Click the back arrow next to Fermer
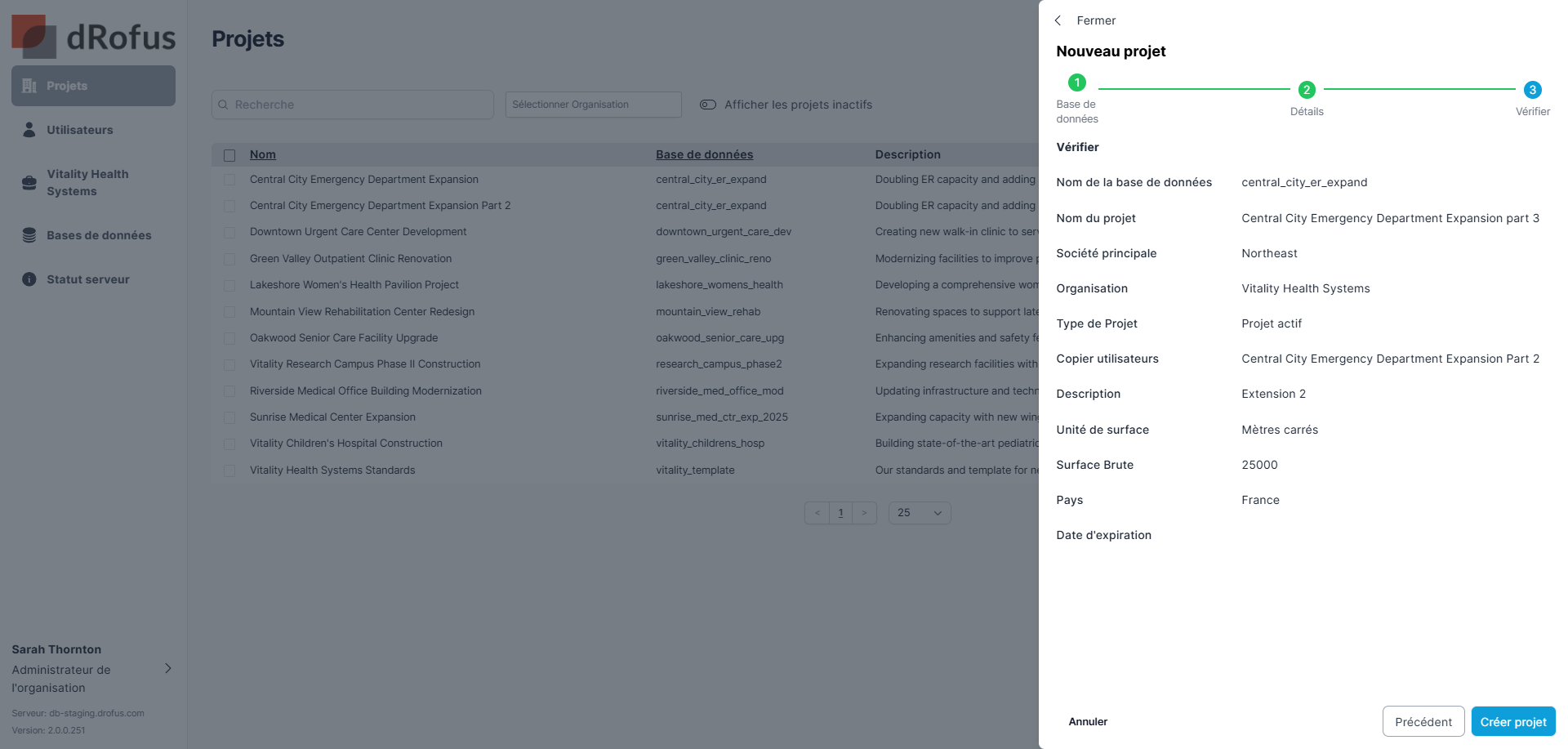The width and height of the screenshot is (1568, 749). coord(1058,20)
